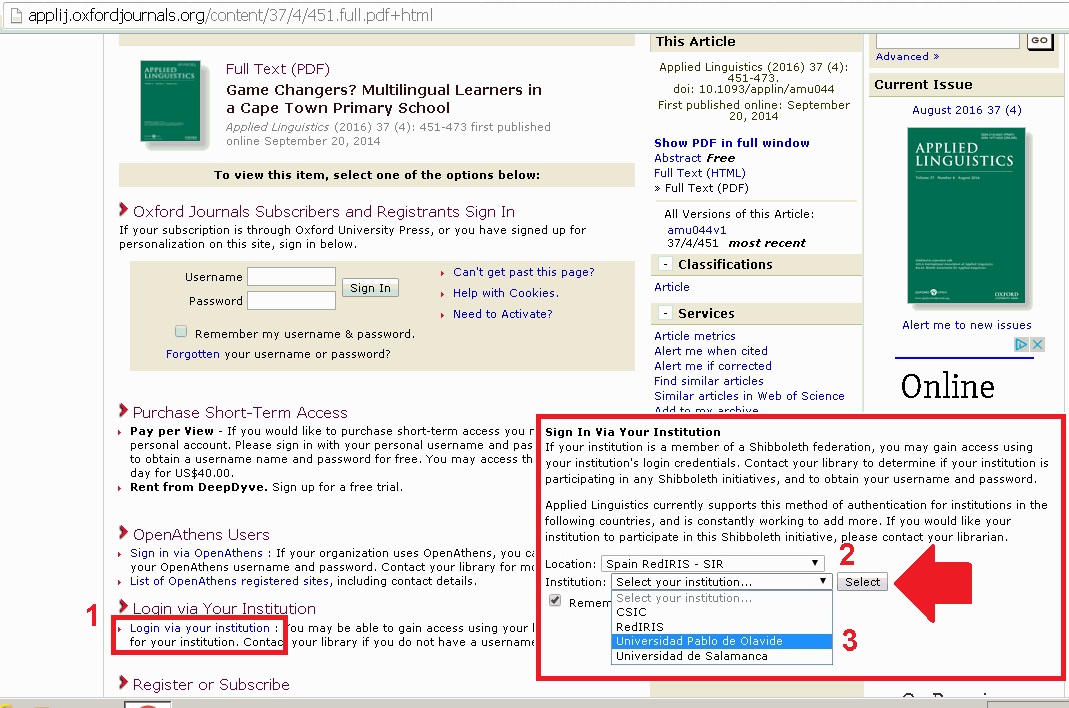Click the page icon in the address bar
Image resolution: width=1069 pixels, height=708 pixels.
point(16,15)
